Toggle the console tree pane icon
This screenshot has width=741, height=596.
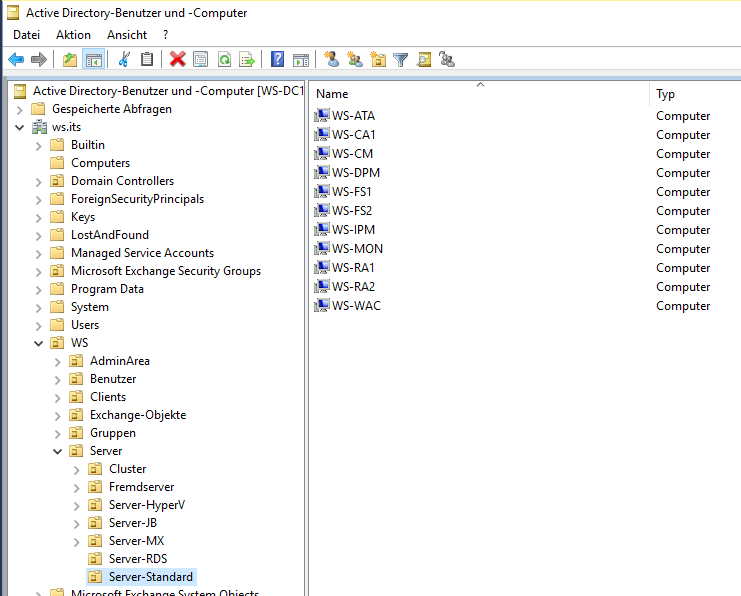click(x=94, y=60)
